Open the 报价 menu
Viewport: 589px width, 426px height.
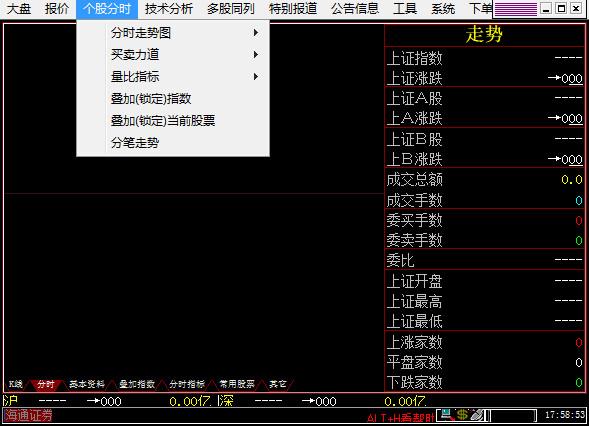(57, 9)
